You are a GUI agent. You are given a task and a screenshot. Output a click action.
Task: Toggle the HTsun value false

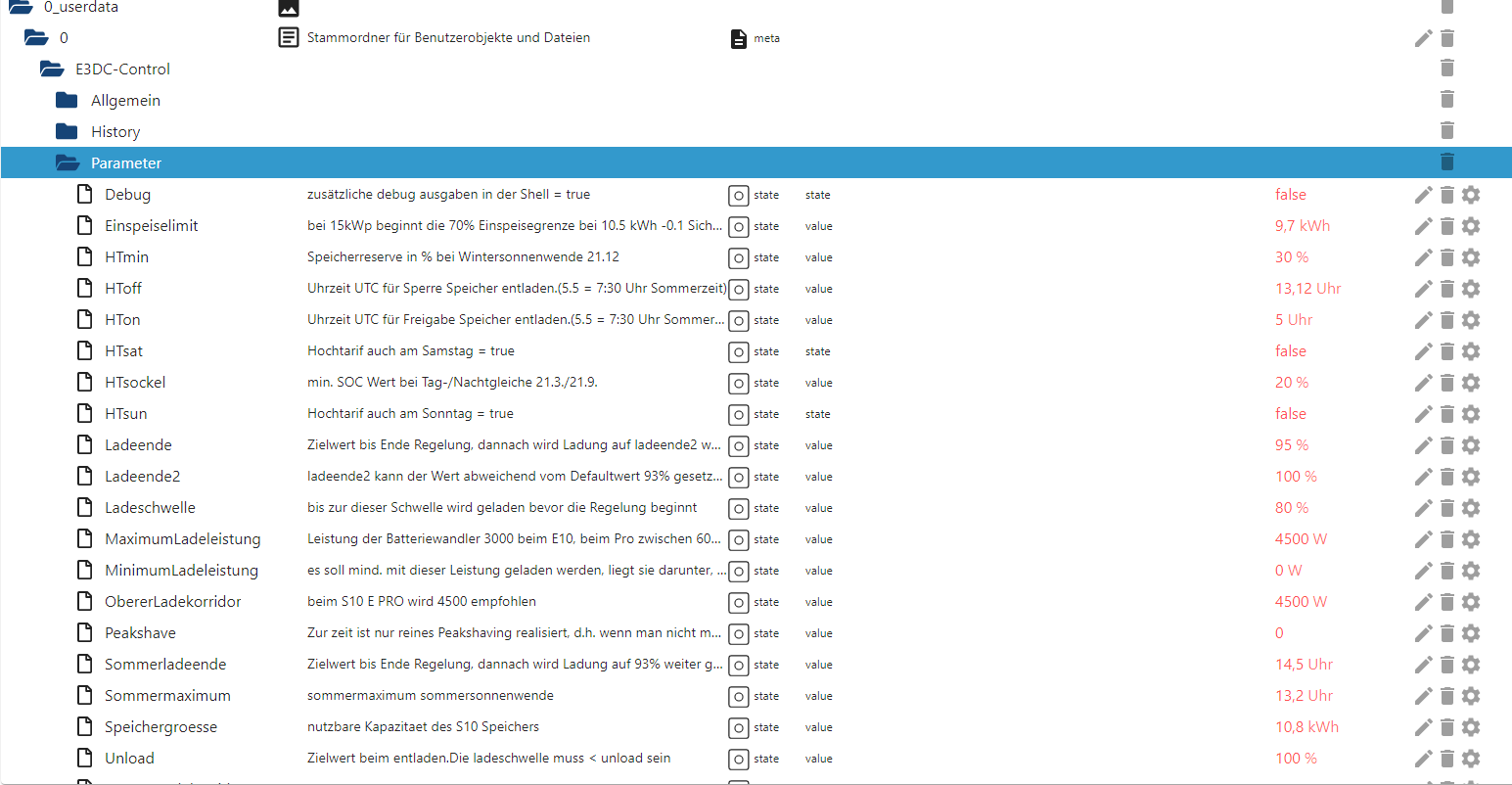1290,414
